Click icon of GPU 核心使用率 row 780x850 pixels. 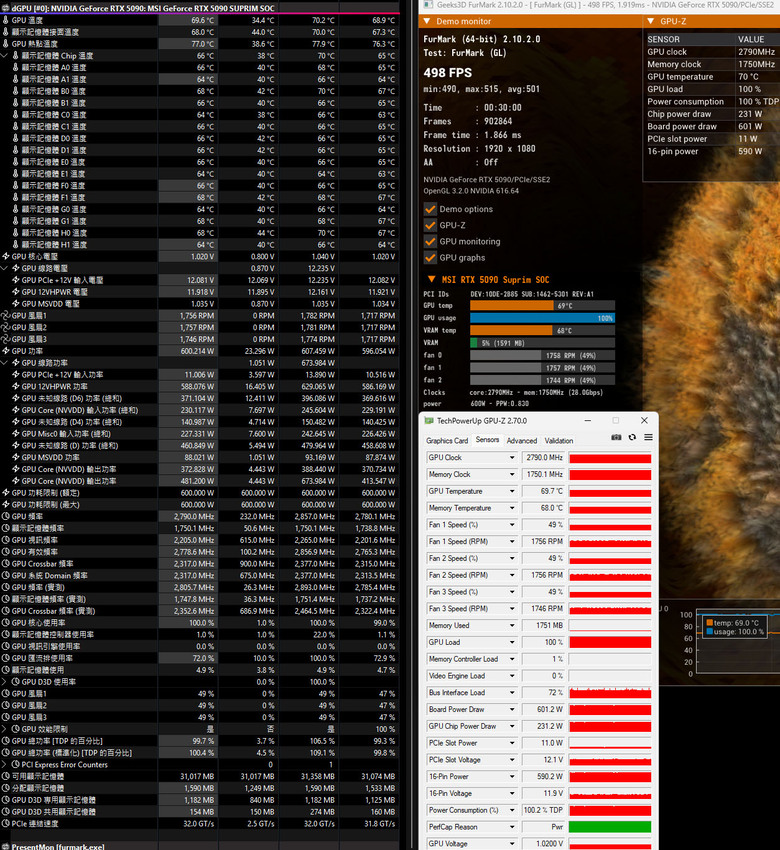(x=5, y=623)
